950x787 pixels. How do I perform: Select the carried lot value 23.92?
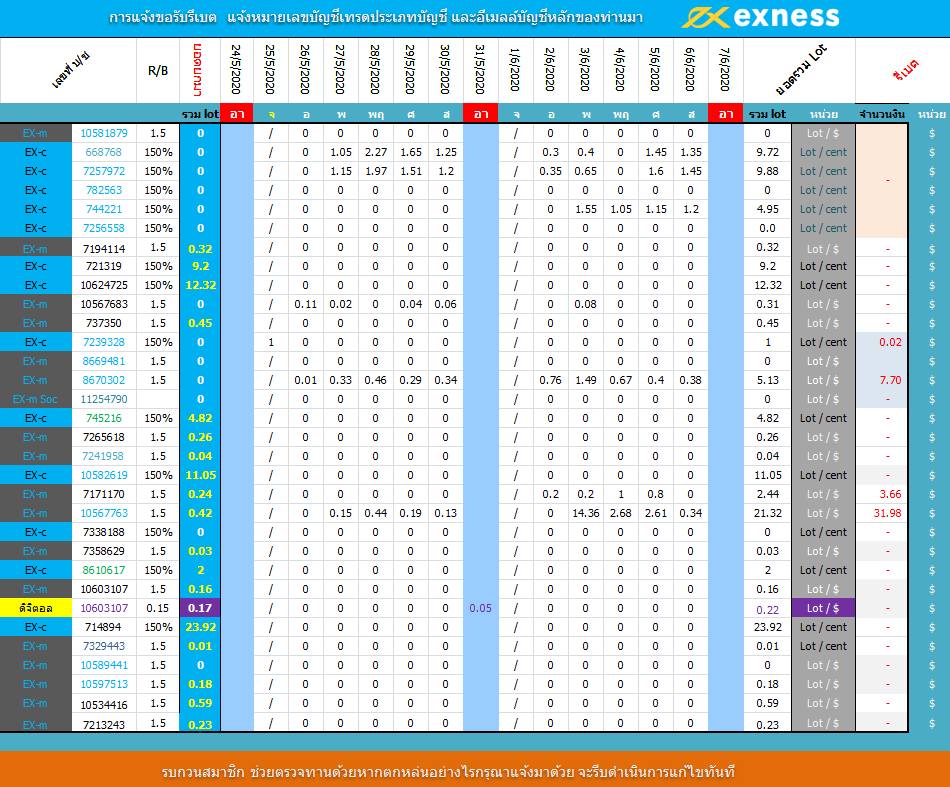pyautogui.click(x=200, y=627)
